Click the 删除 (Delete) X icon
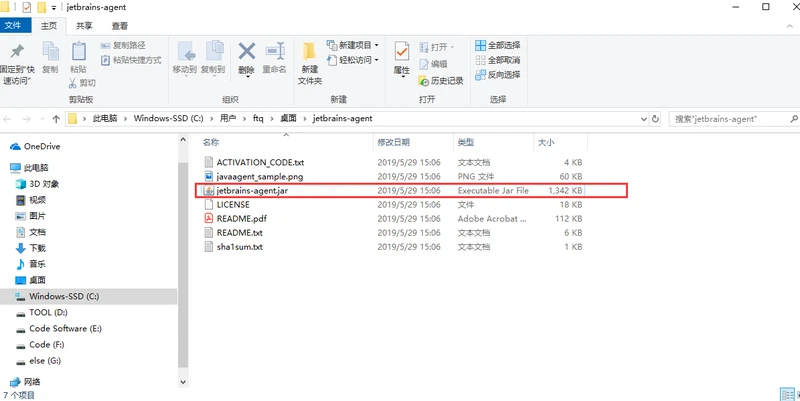 246,52
